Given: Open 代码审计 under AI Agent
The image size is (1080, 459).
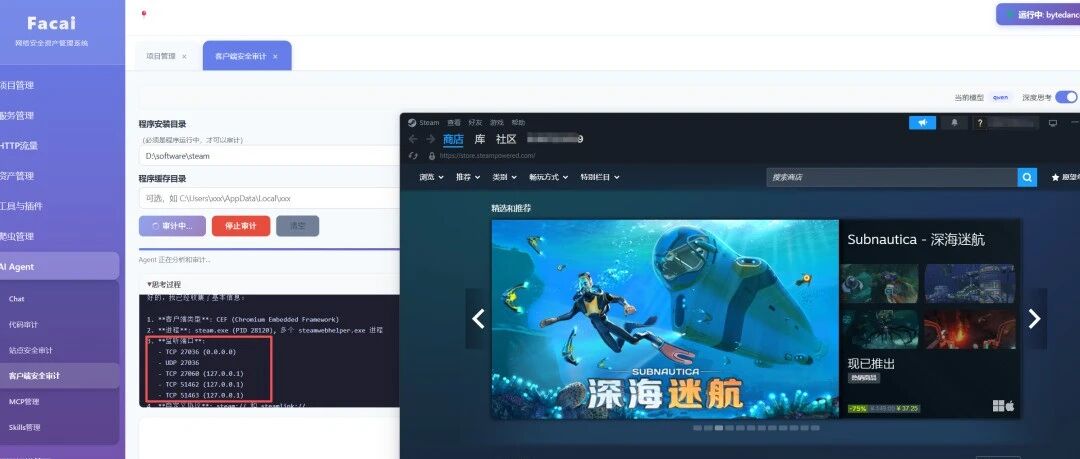Looking at the screenshot, I should (59, 325).
